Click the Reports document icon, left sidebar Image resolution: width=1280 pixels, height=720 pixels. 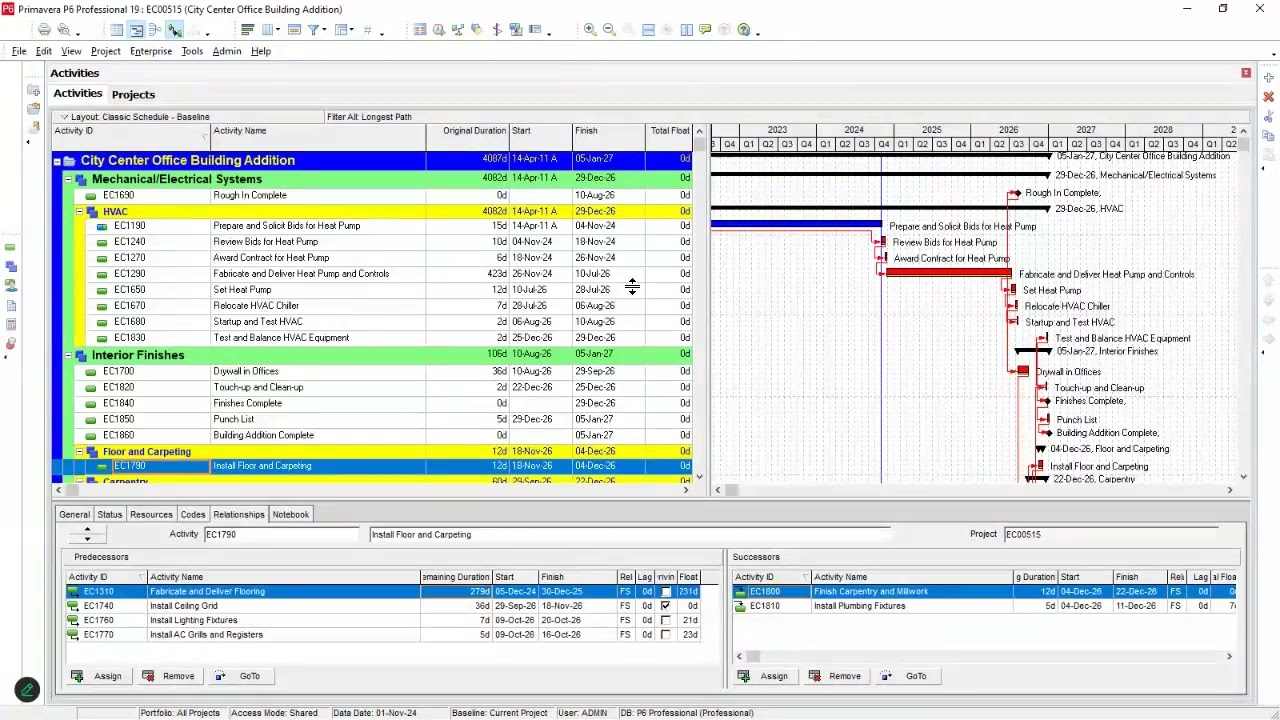[11, 306]
